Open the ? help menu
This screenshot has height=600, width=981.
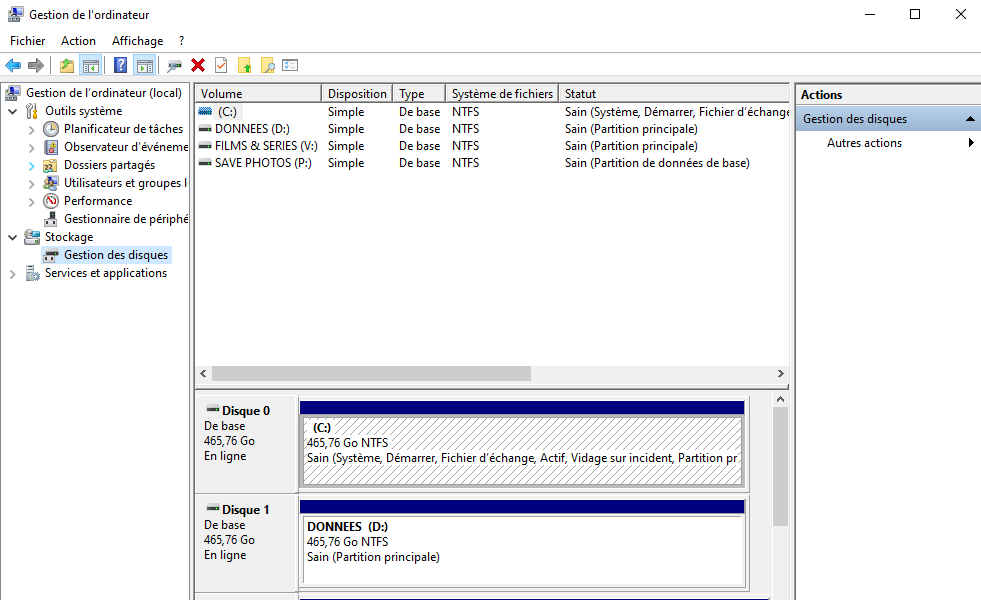(x=181, y=41)
